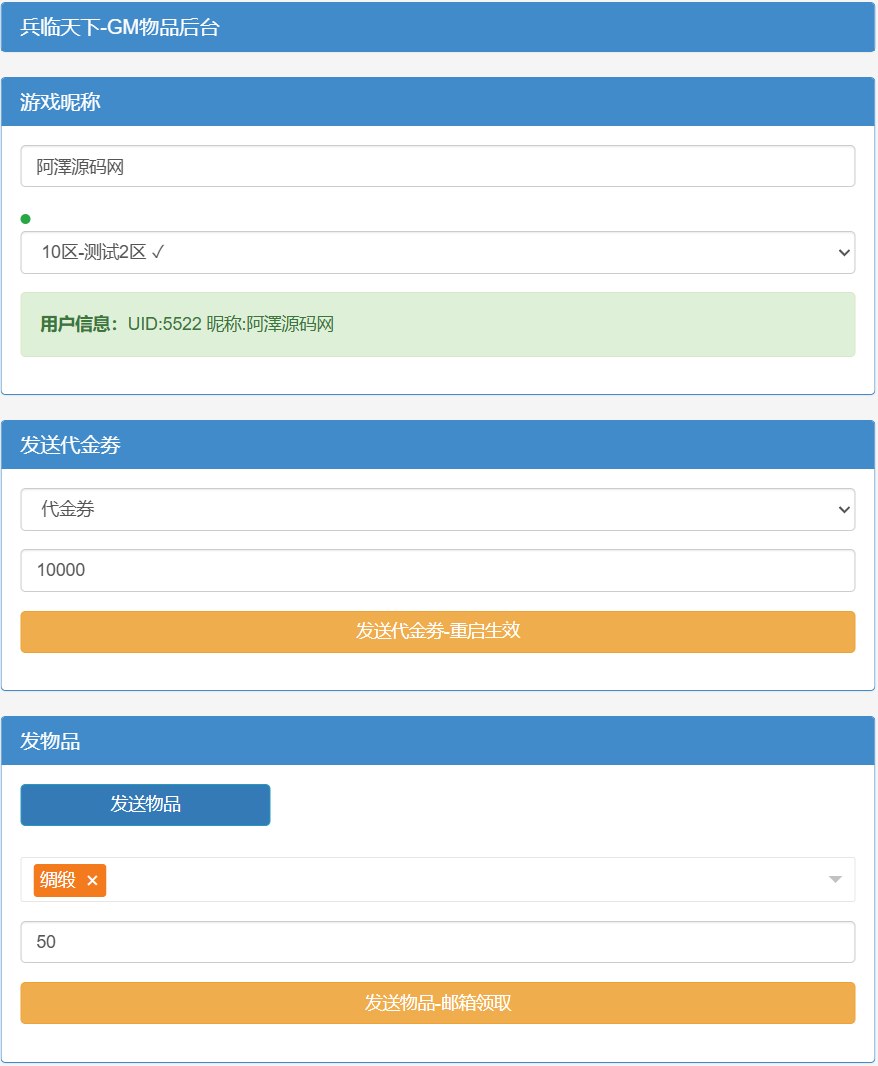Open the 代金券 voucher type dropdown
Image resolution: width=878 pixels, height=1066 pixels.
coord(438,510)
